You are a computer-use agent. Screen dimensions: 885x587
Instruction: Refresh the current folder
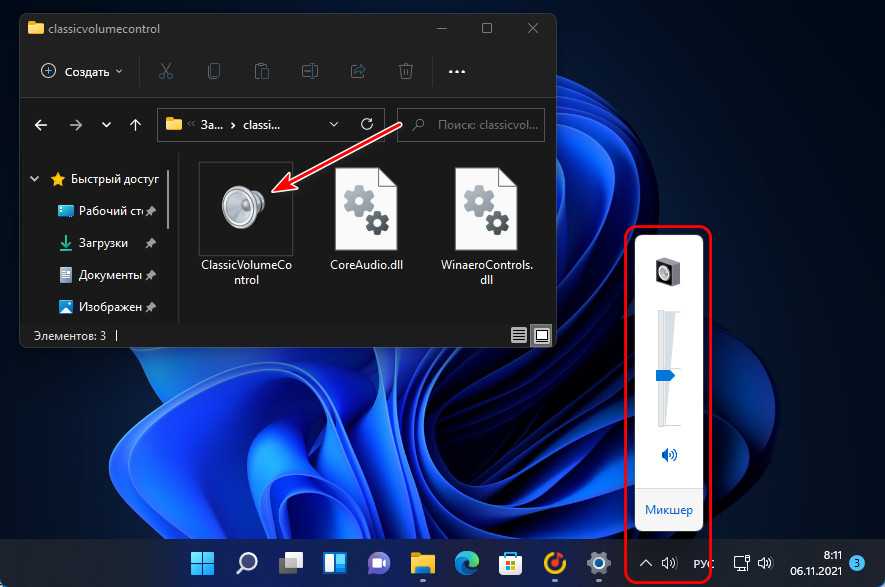click(x=367, y=125)
